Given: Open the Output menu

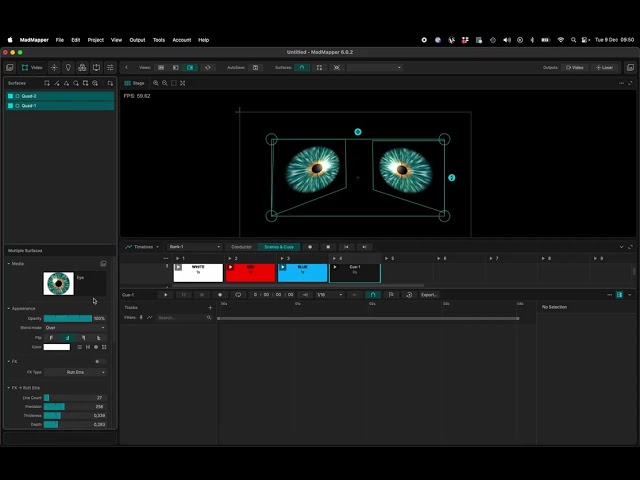Looking at the screenshot, I should (x=137, y=40).
